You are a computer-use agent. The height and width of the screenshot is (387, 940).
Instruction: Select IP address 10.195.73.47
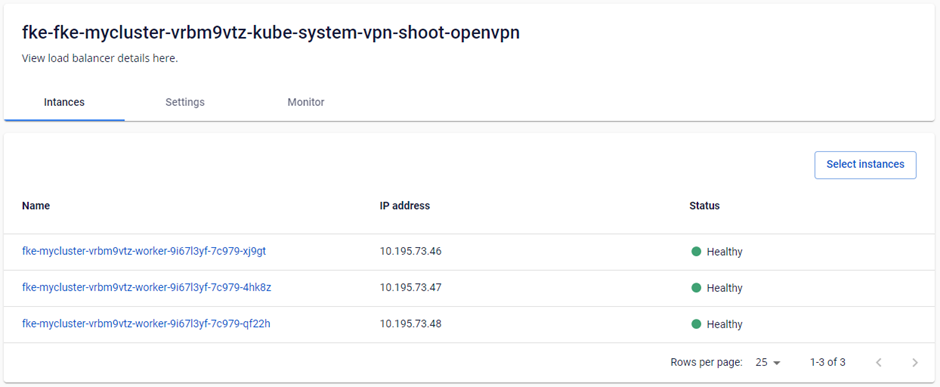(x=411, y=288)
